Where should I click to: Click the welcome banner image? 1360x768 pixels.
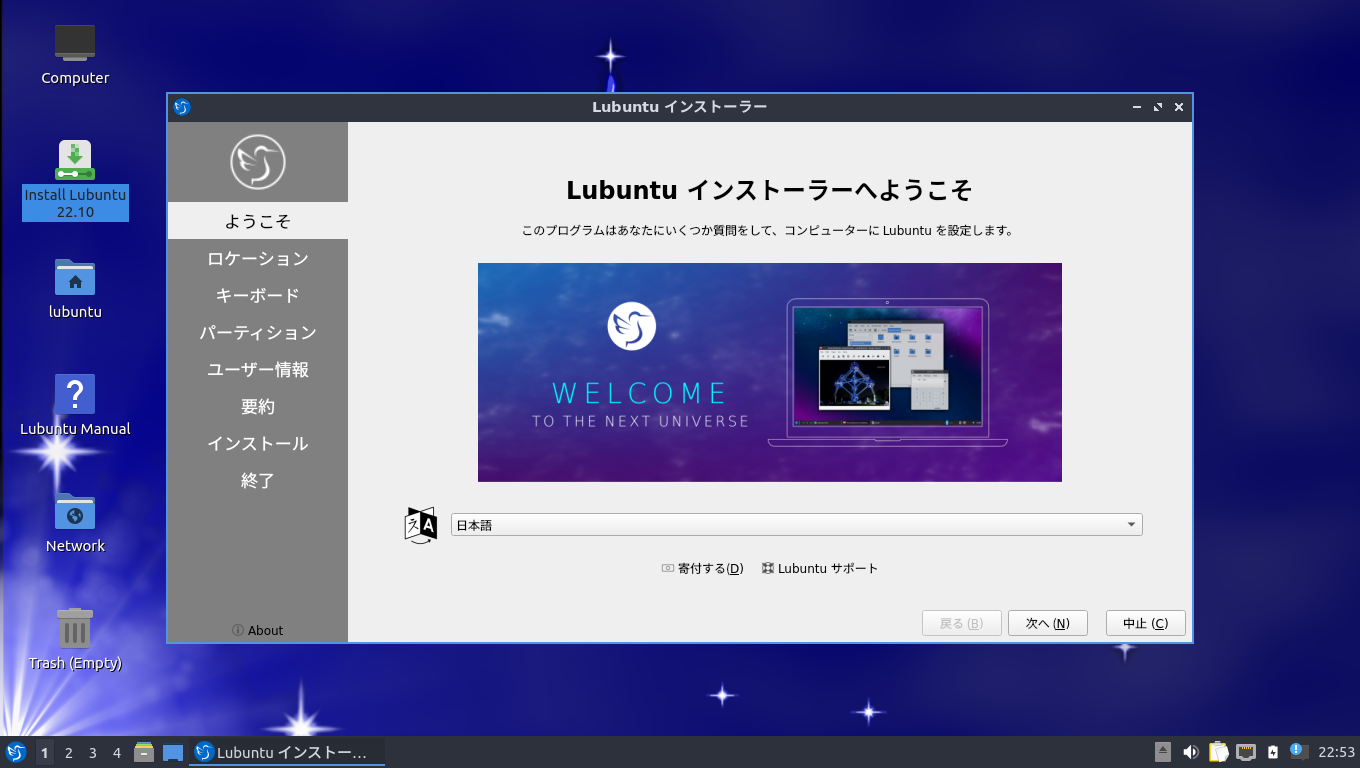[x=770, y=372]
